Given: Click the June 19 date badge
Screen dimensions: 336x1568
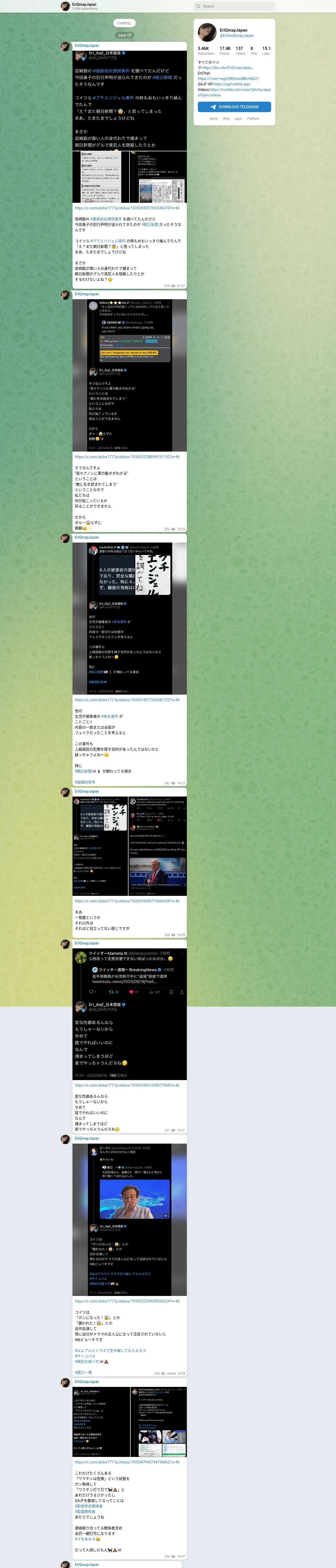Looking at the screenshot, I should [x=124, y=35].
